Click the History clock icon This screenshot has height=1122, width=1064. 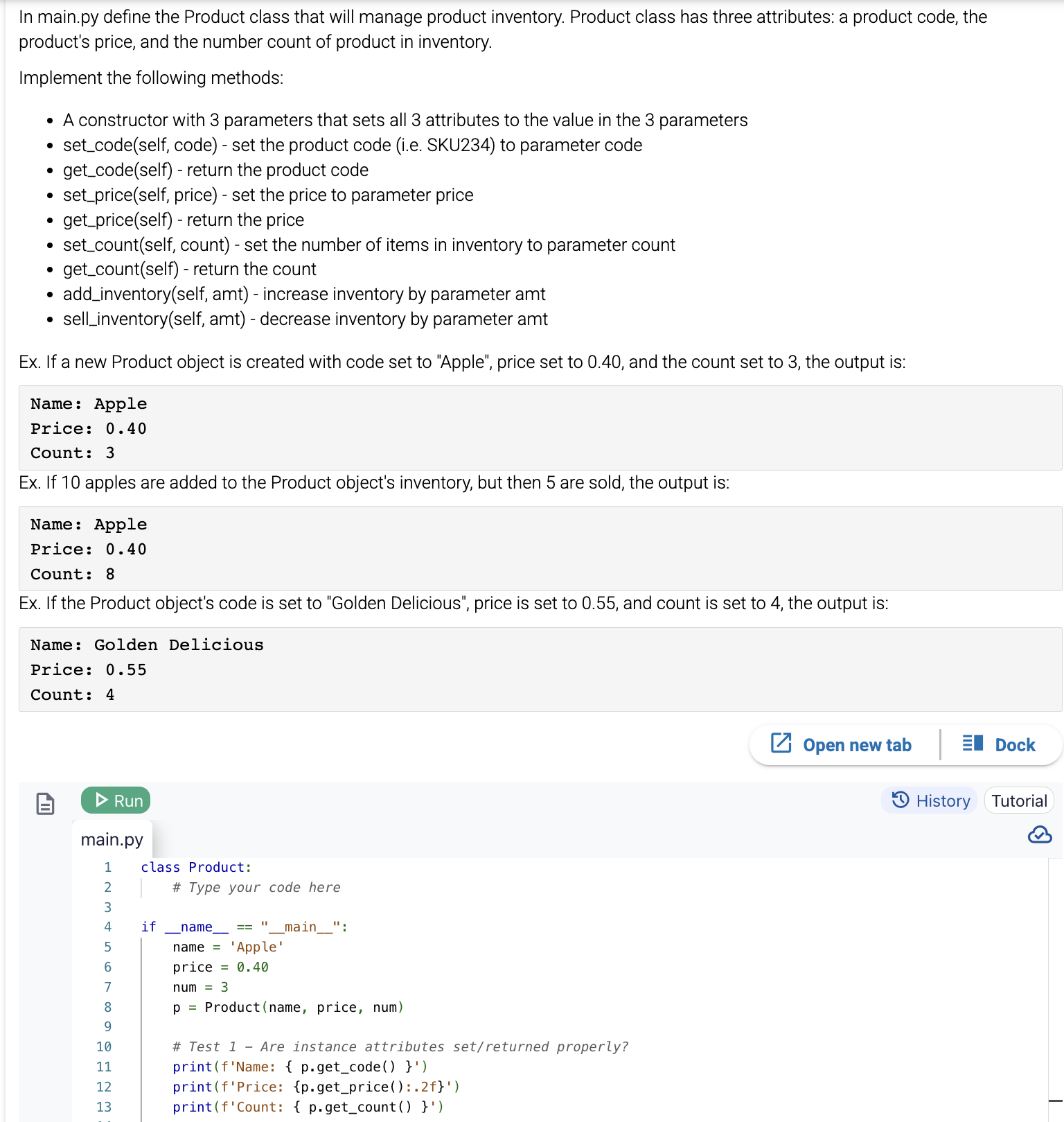click(901, 800)
